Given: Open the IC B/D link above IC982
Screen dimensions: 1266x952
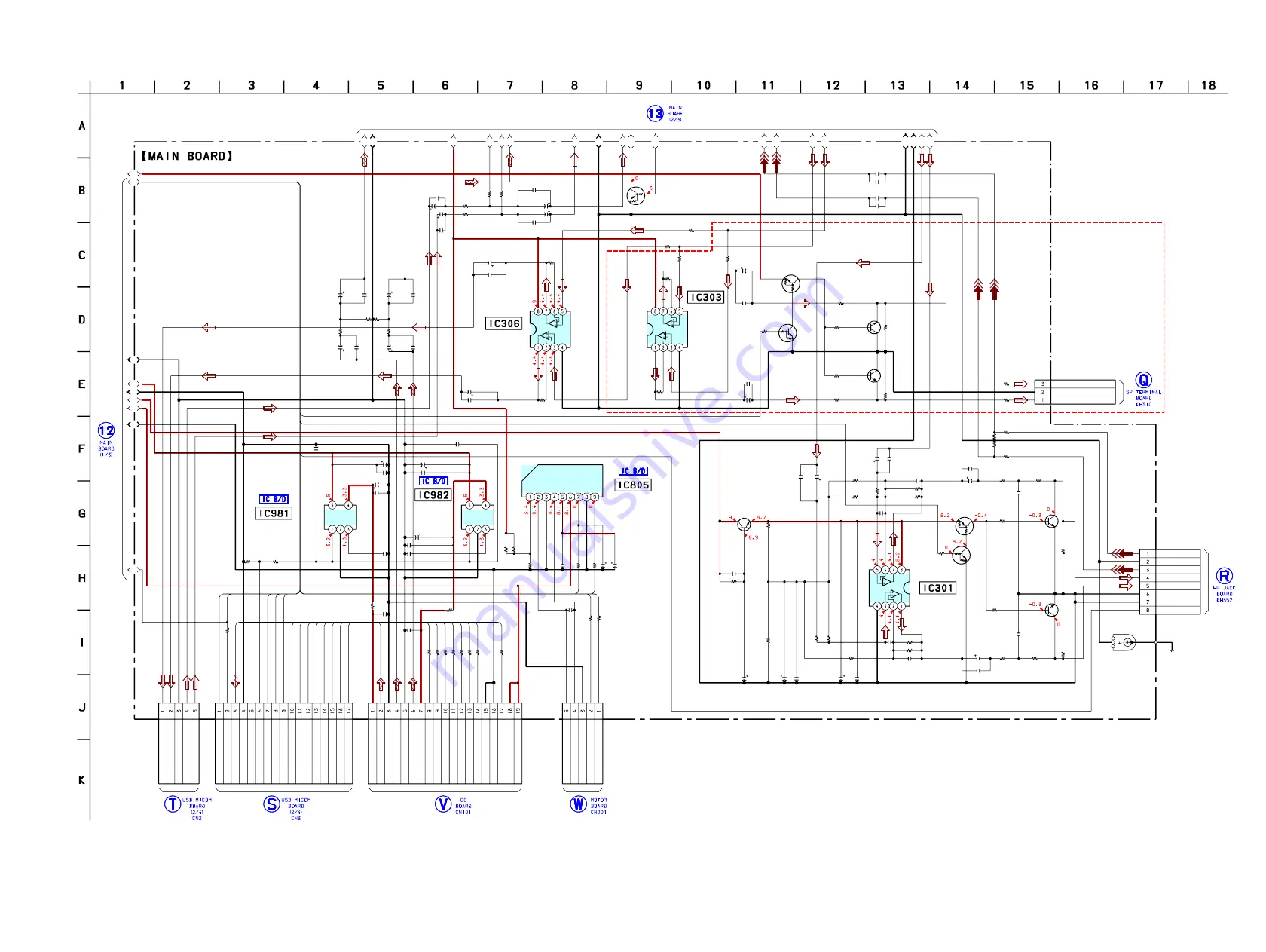Looking at the screenshot, I should pos(434,481).
